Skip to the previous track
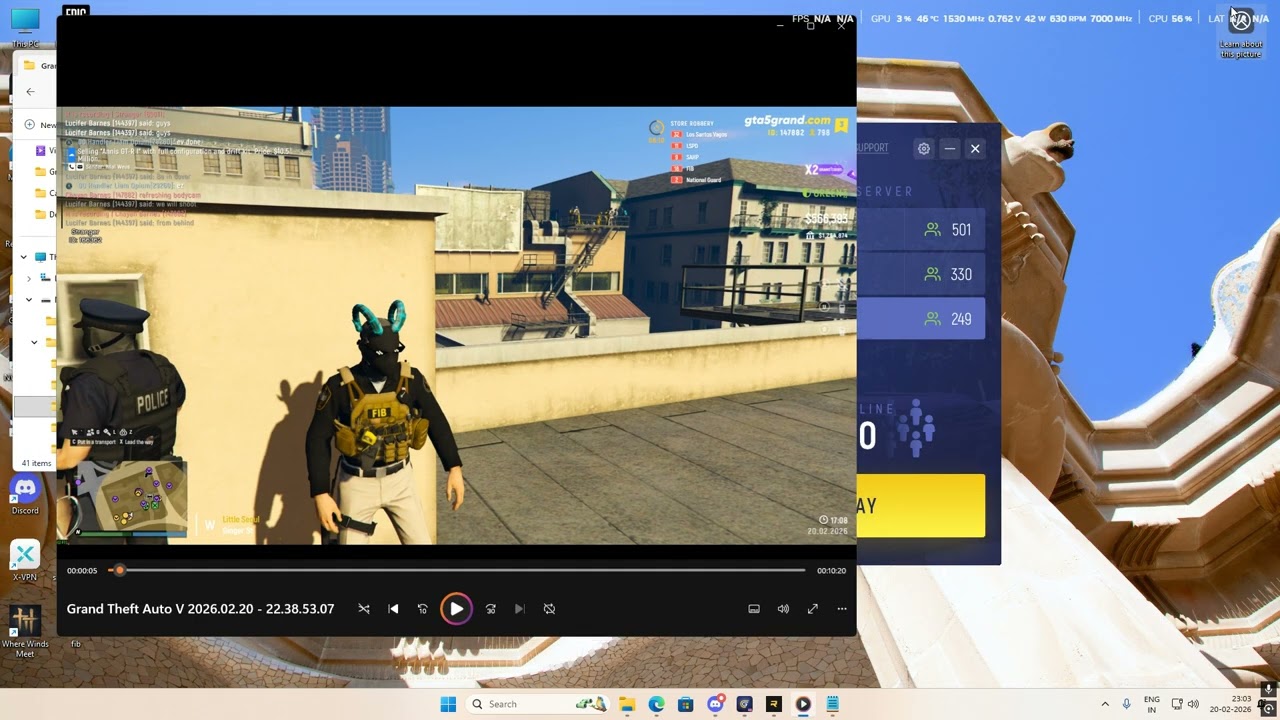Viewport: 1280px width, 720px height. (393, 609)
